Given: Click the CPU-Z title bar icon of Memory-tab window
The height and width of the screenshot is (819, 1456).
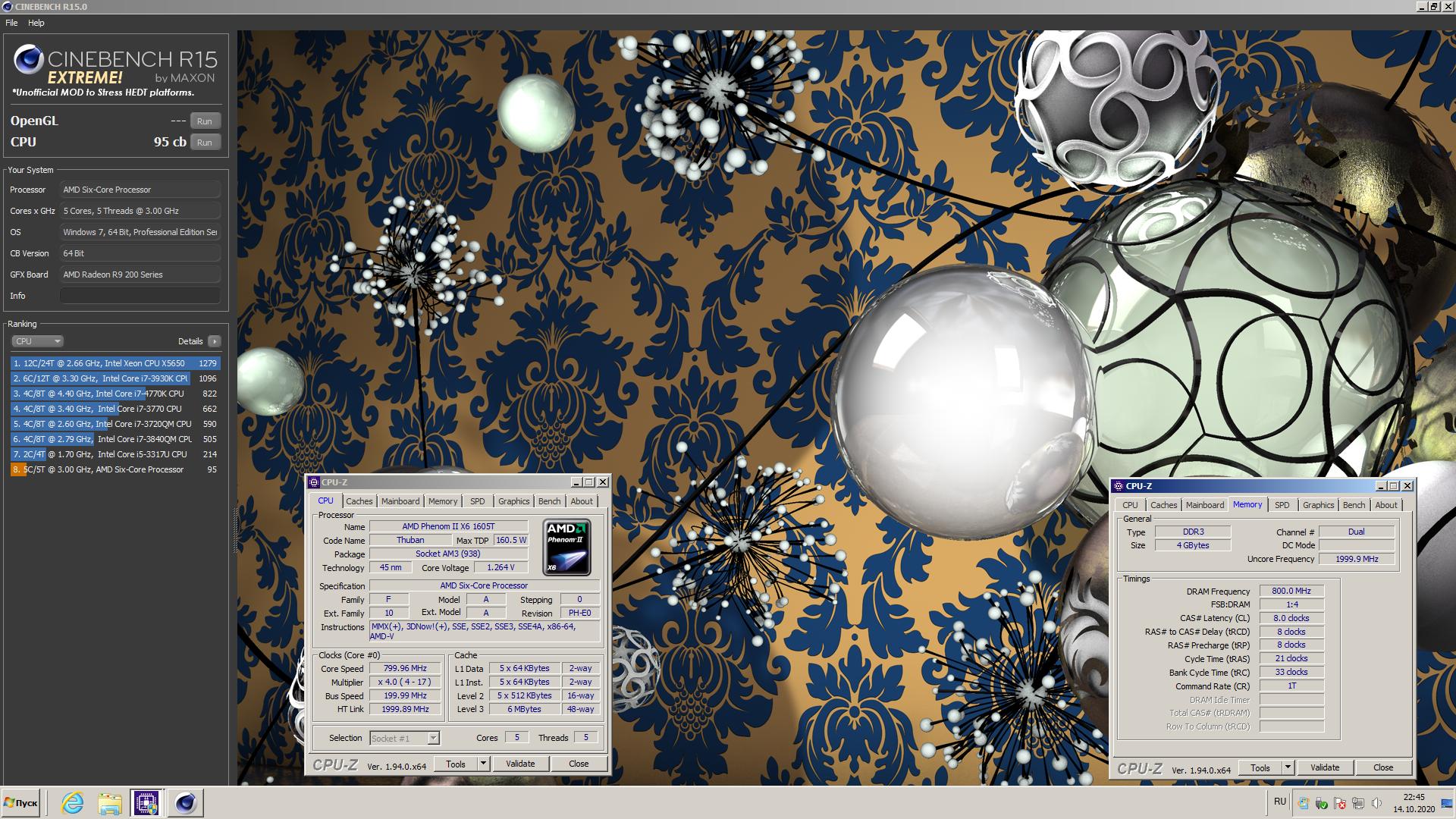Looking at the screenshot, I should tap(1119, 486).
